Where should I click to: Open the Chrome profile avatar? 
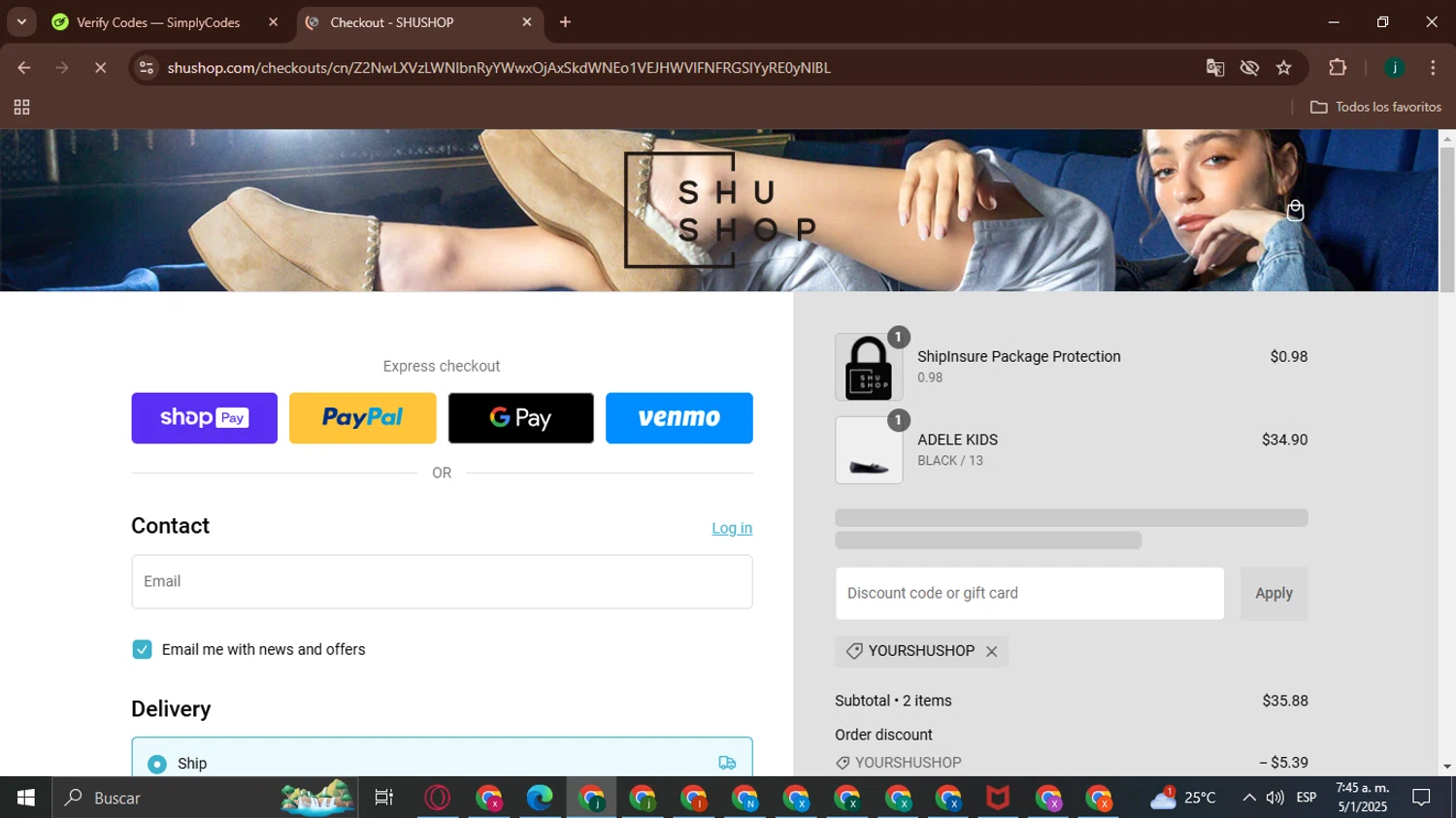(1394, 68)
